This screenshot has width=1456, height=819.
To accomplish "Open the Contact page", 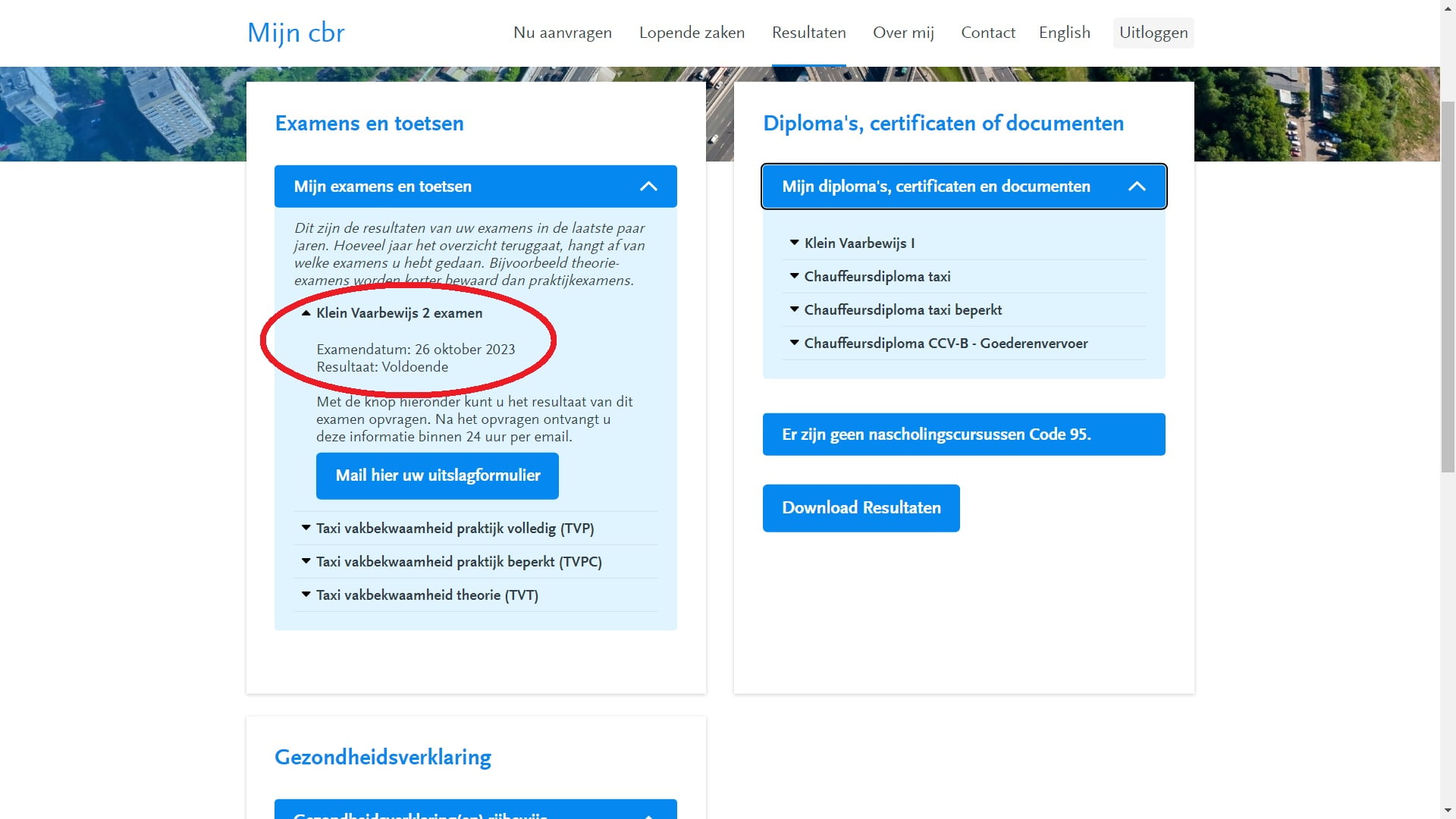I will point(987,33).
